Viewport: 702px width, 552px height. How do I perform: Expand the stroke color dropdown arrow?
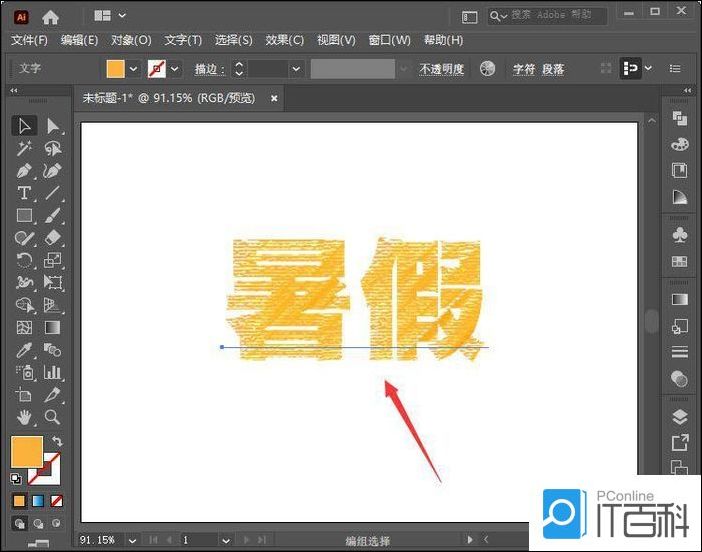[175, 69]
